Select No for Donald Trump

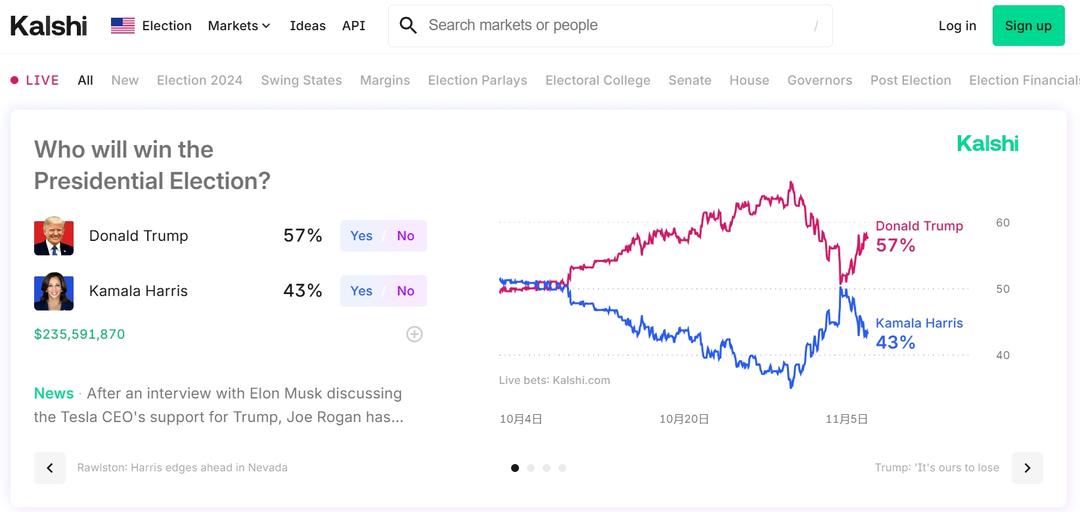pos(405,236)
